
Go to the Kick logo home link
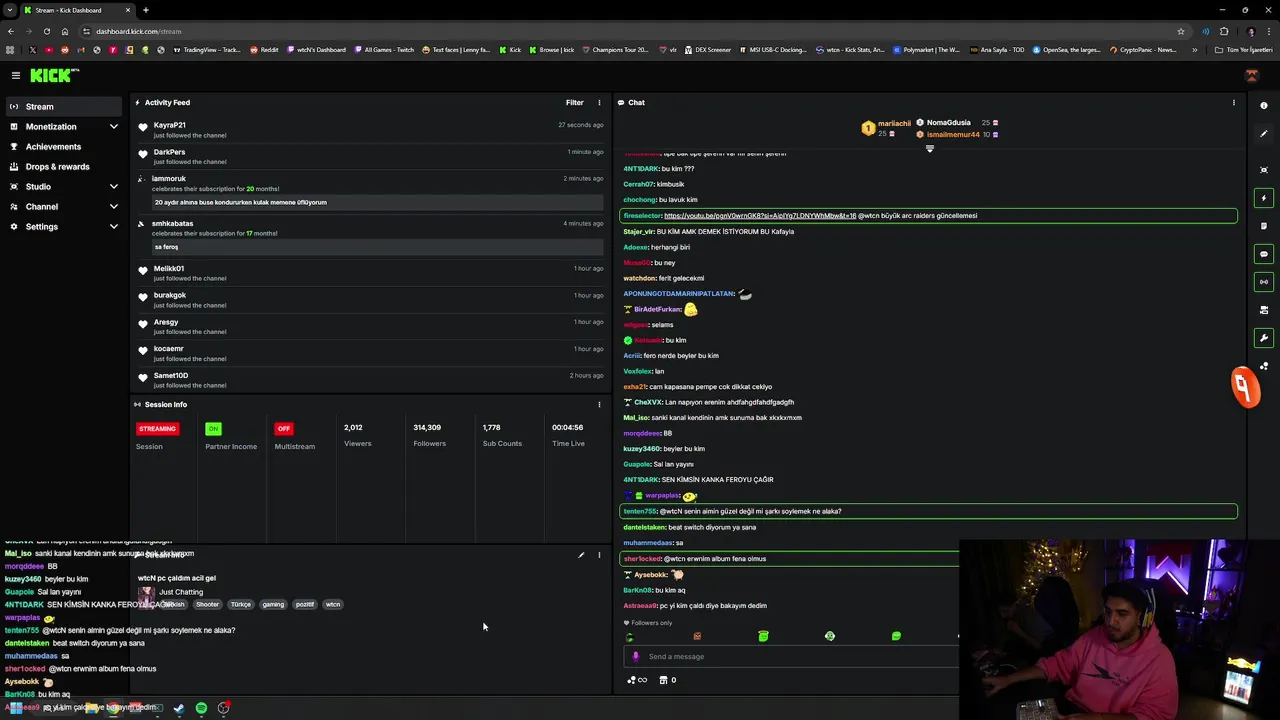54,75
